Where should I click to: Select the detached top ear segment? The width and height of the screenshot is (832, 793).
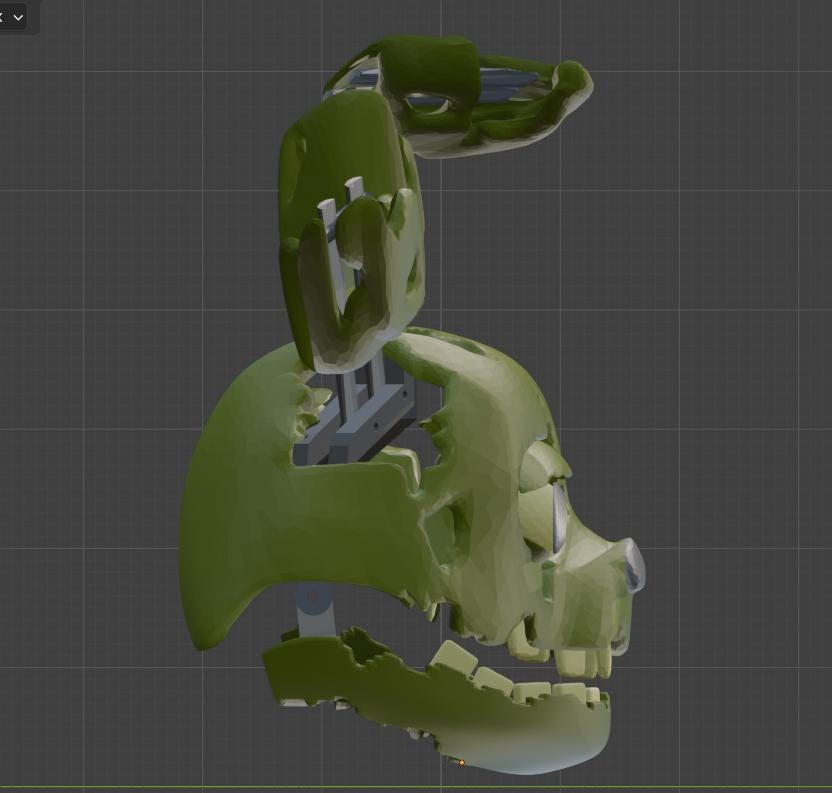pyautogui.click(x=459, y=96)
